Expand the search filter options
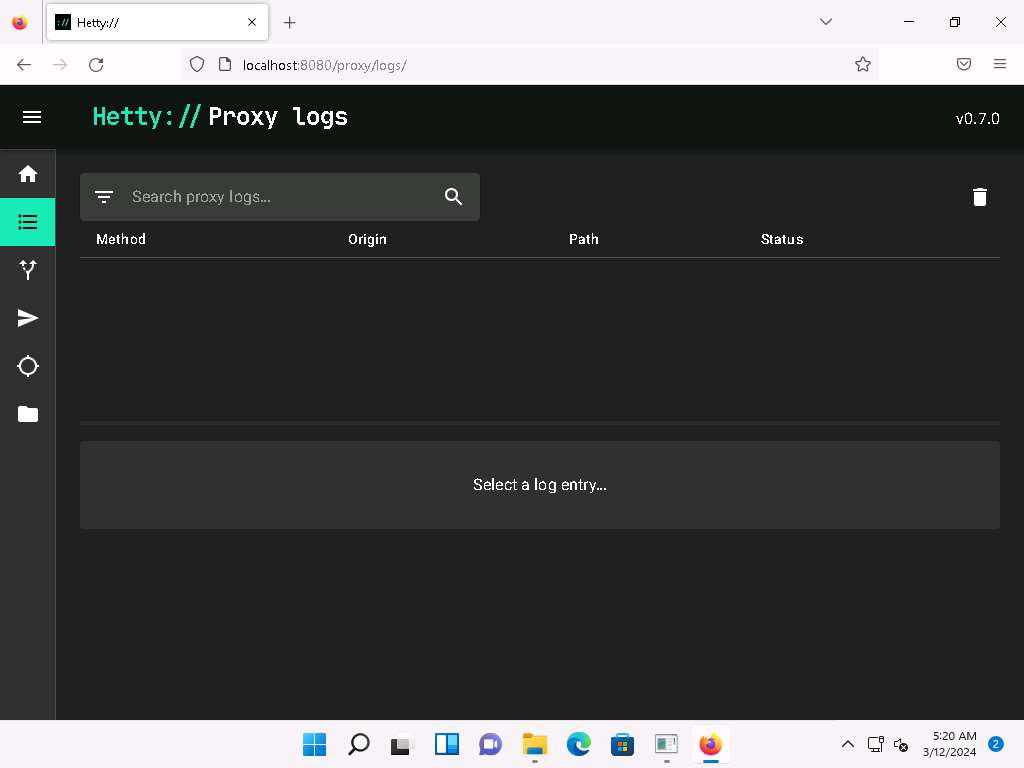This screenshot has width=1024, height=768. tap(104, 197)
